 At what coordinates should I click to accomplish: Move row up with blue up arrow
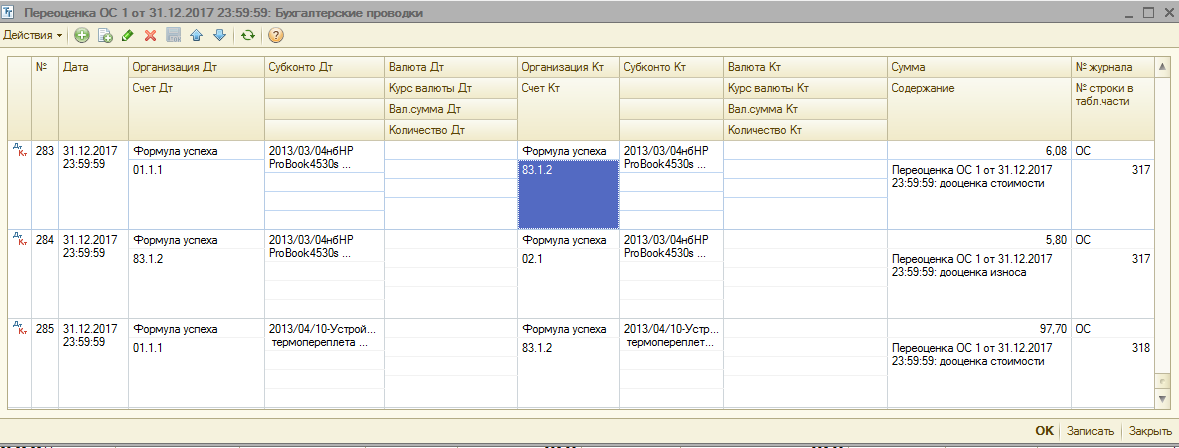coord(197,35)
